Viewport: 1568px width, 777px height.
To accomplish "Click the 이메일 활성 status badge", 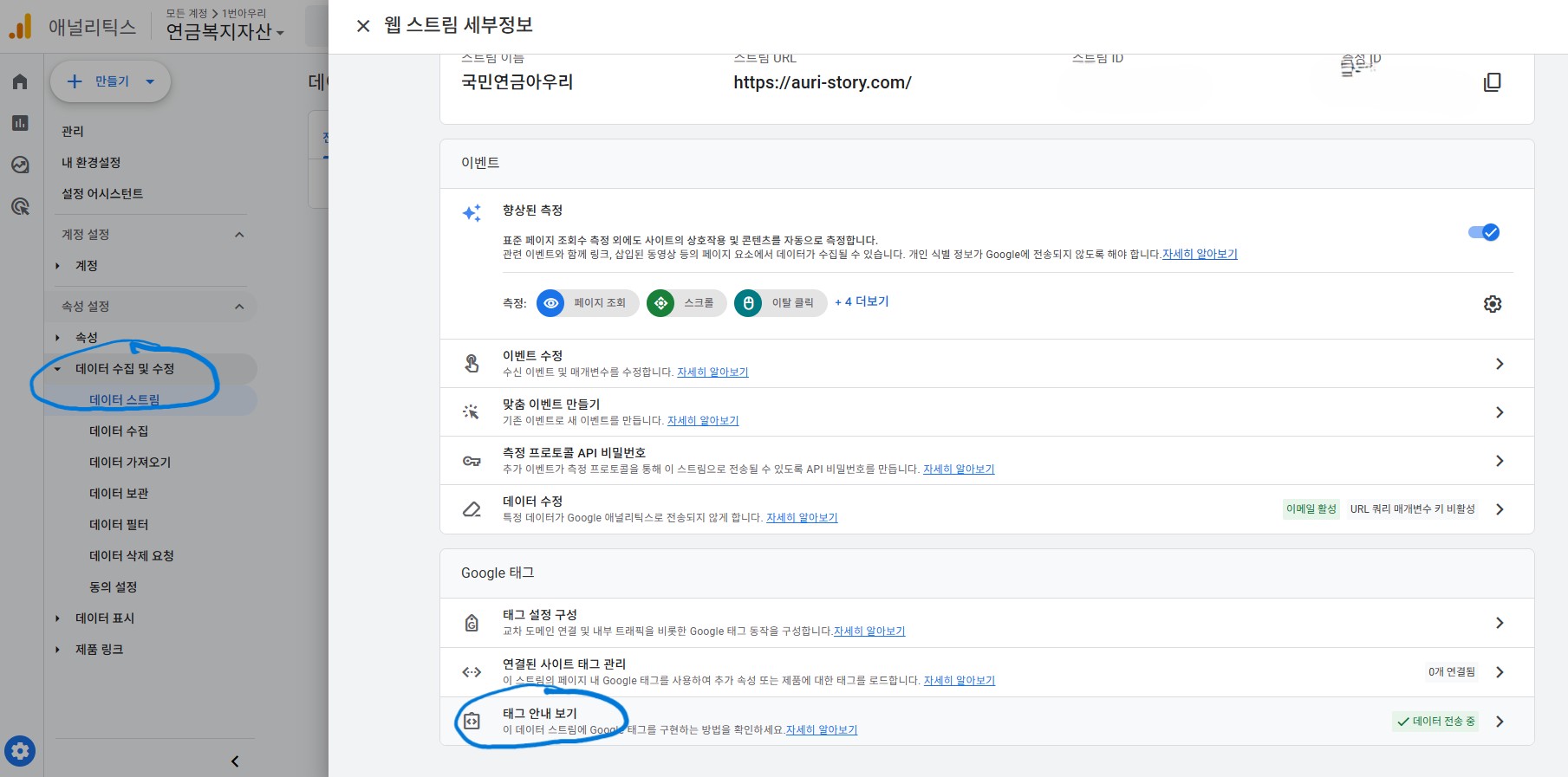I will pos(1311,509).
